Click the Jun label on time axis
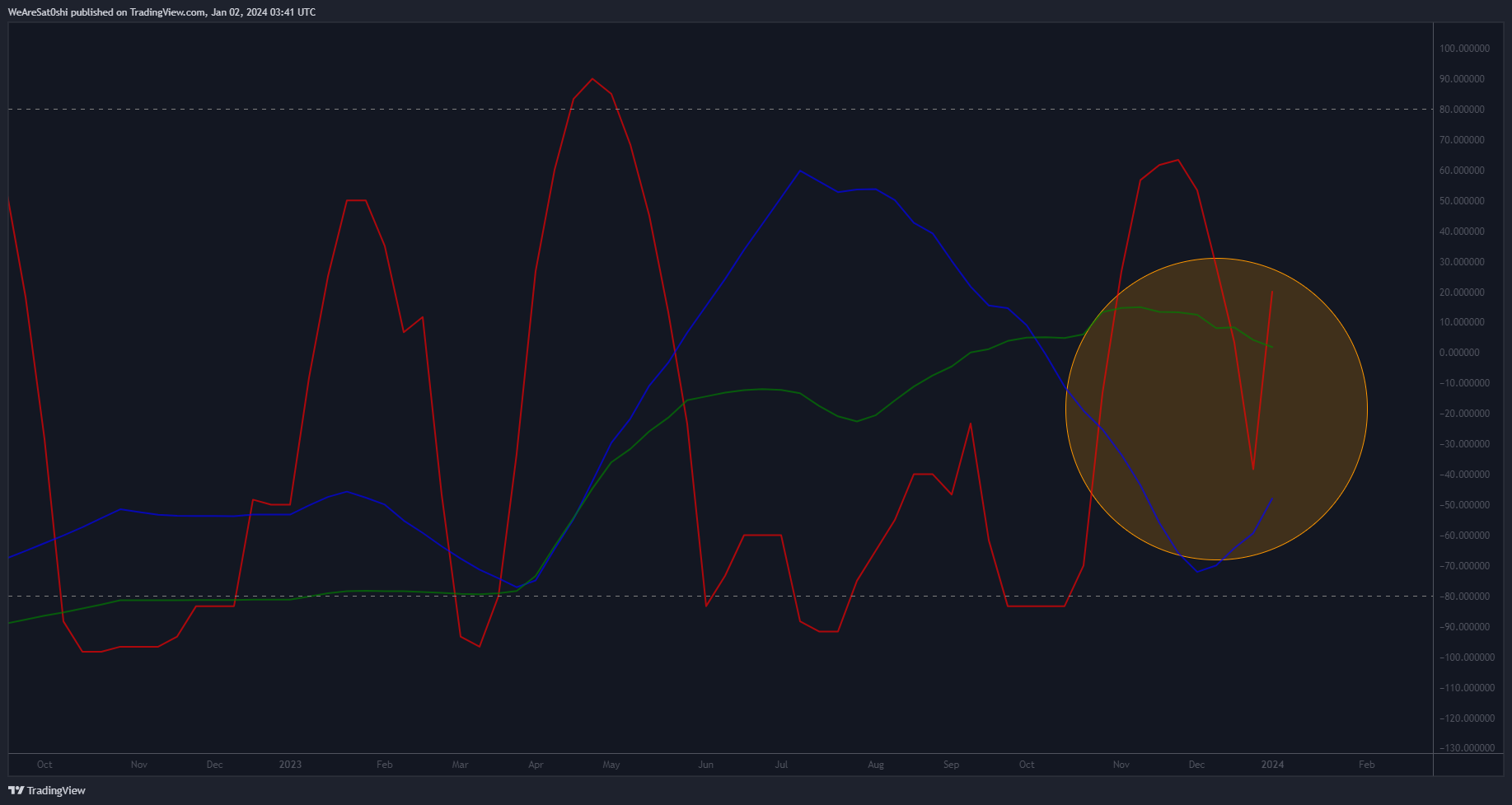The height and width of the screenshot is (805, 1512). pyautogui.click(x=706, y=765)
